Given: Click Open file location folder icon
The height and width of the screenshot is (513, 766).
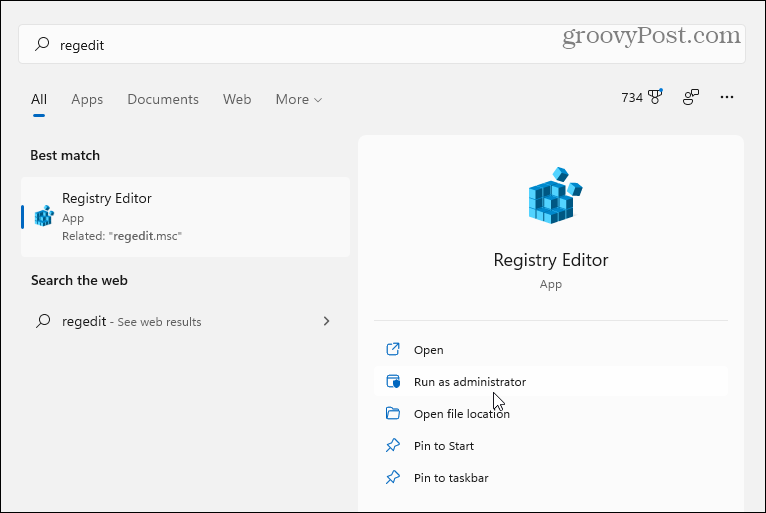Looking at the screenshot, I should tap(393, 414).
